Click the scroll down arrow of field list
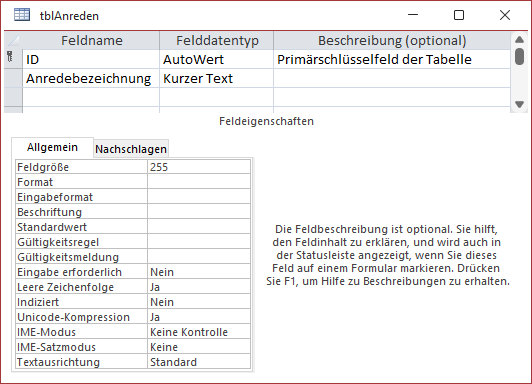 pos(519,104)
